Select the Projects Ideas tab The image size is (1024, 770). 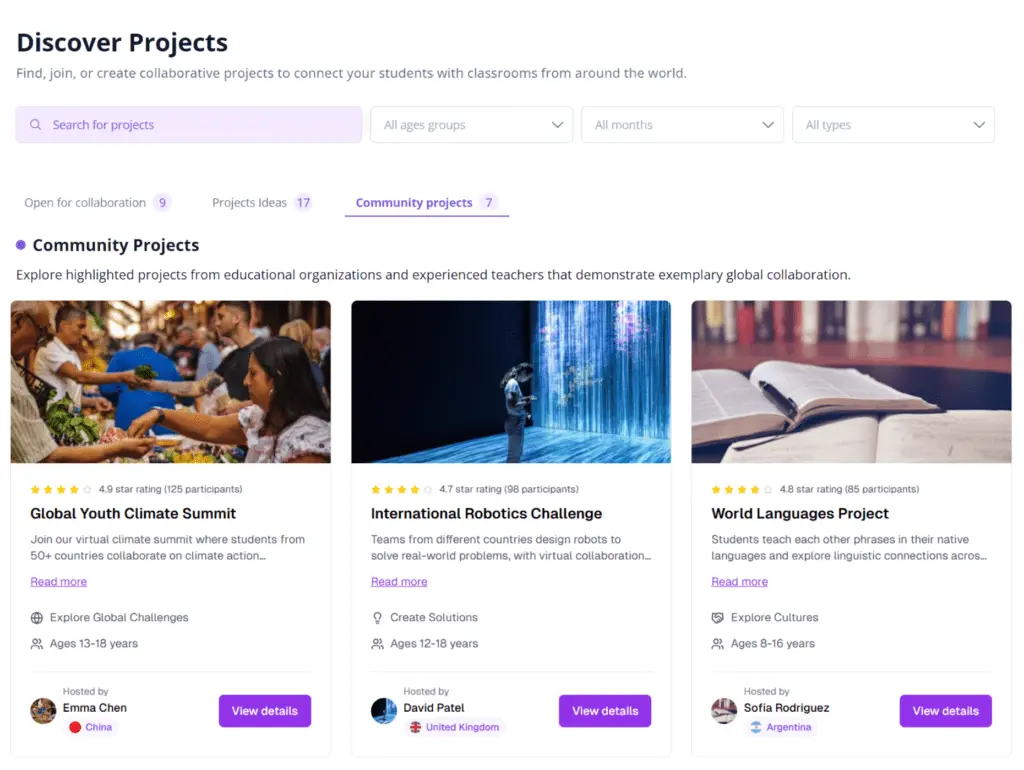coord(261,202)
